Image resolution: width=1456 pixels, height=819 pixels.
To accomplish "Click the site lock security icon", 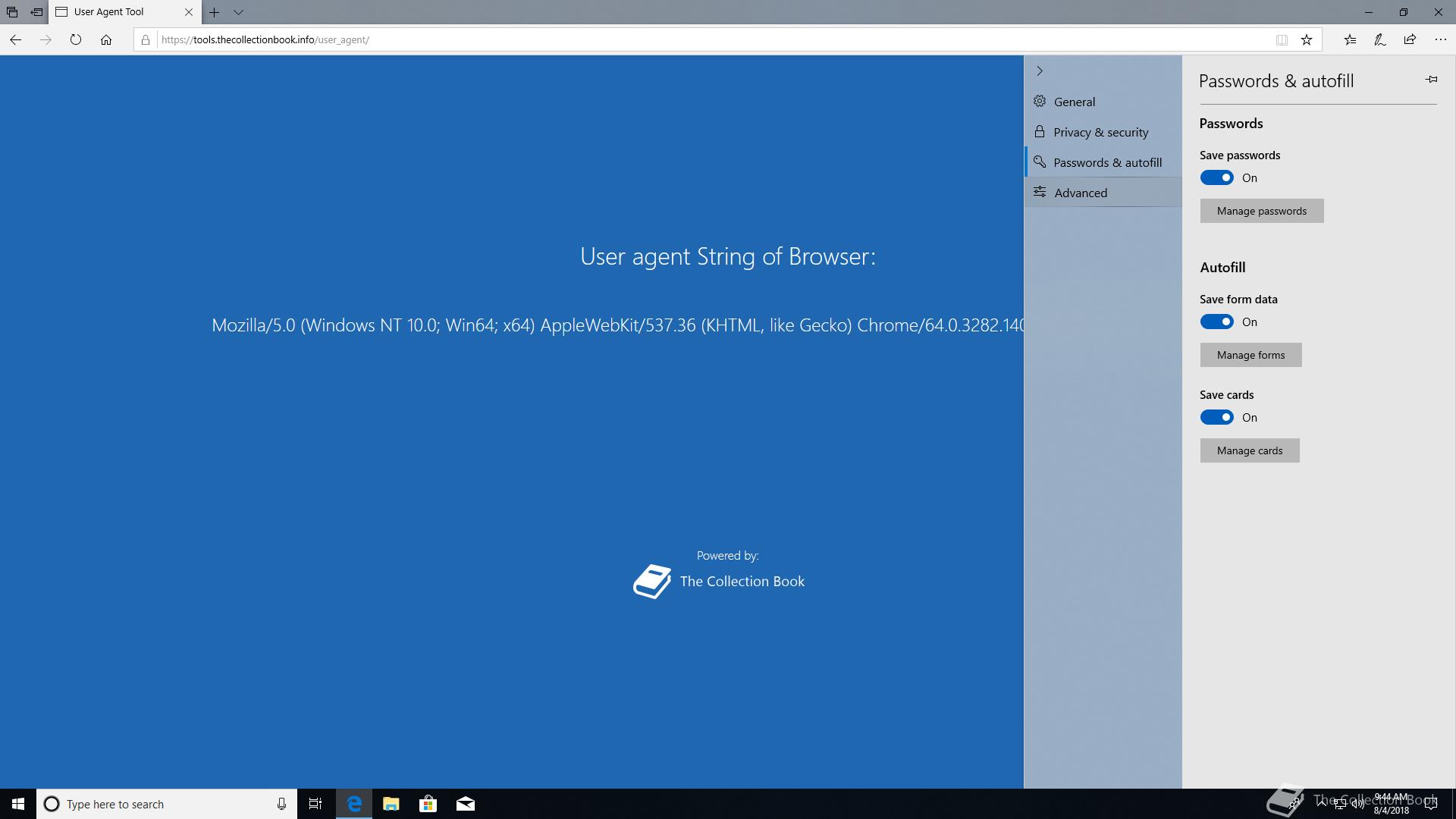I will point(146,40).
